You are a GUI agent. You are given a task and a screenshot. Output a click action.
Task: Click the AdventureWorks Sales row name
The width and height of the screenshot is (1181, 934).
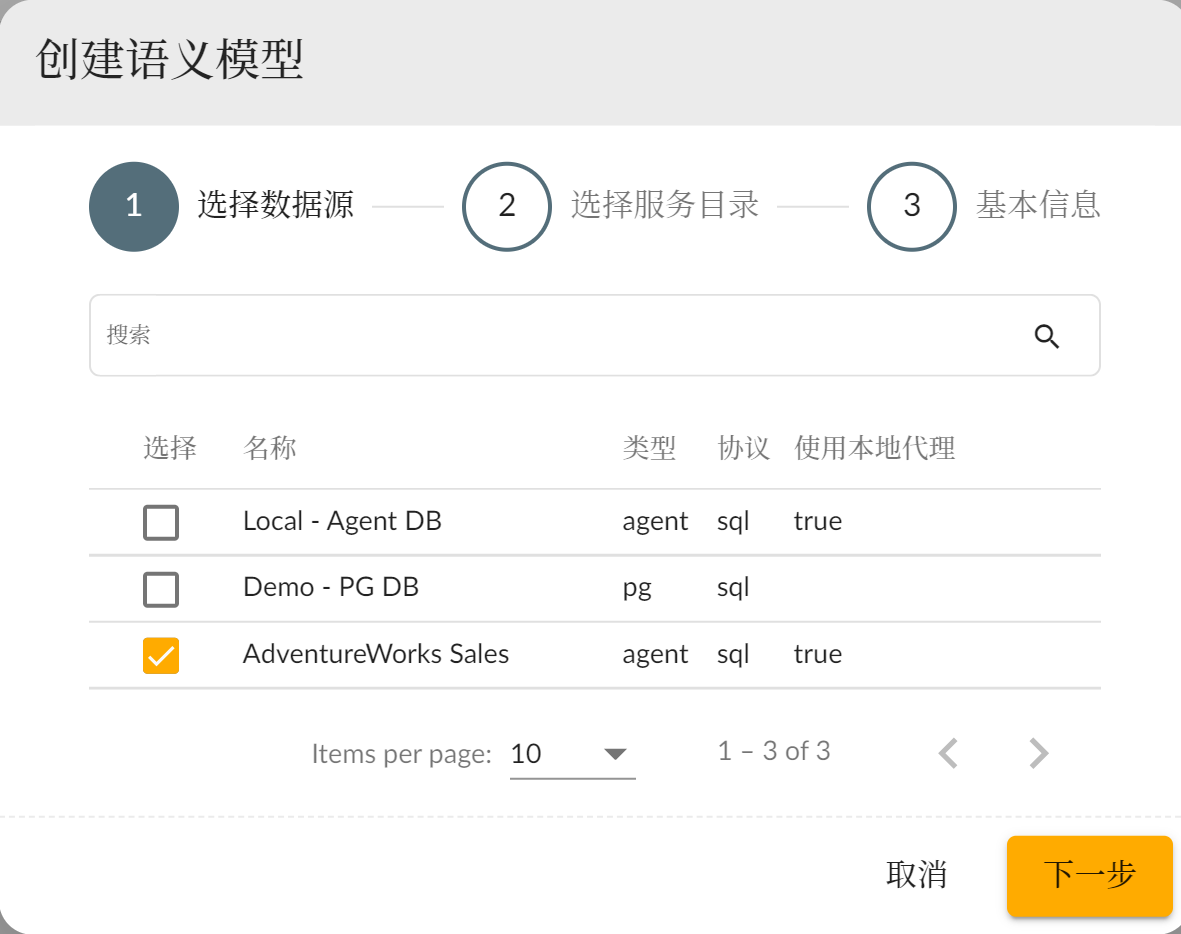tap(376, 654)
